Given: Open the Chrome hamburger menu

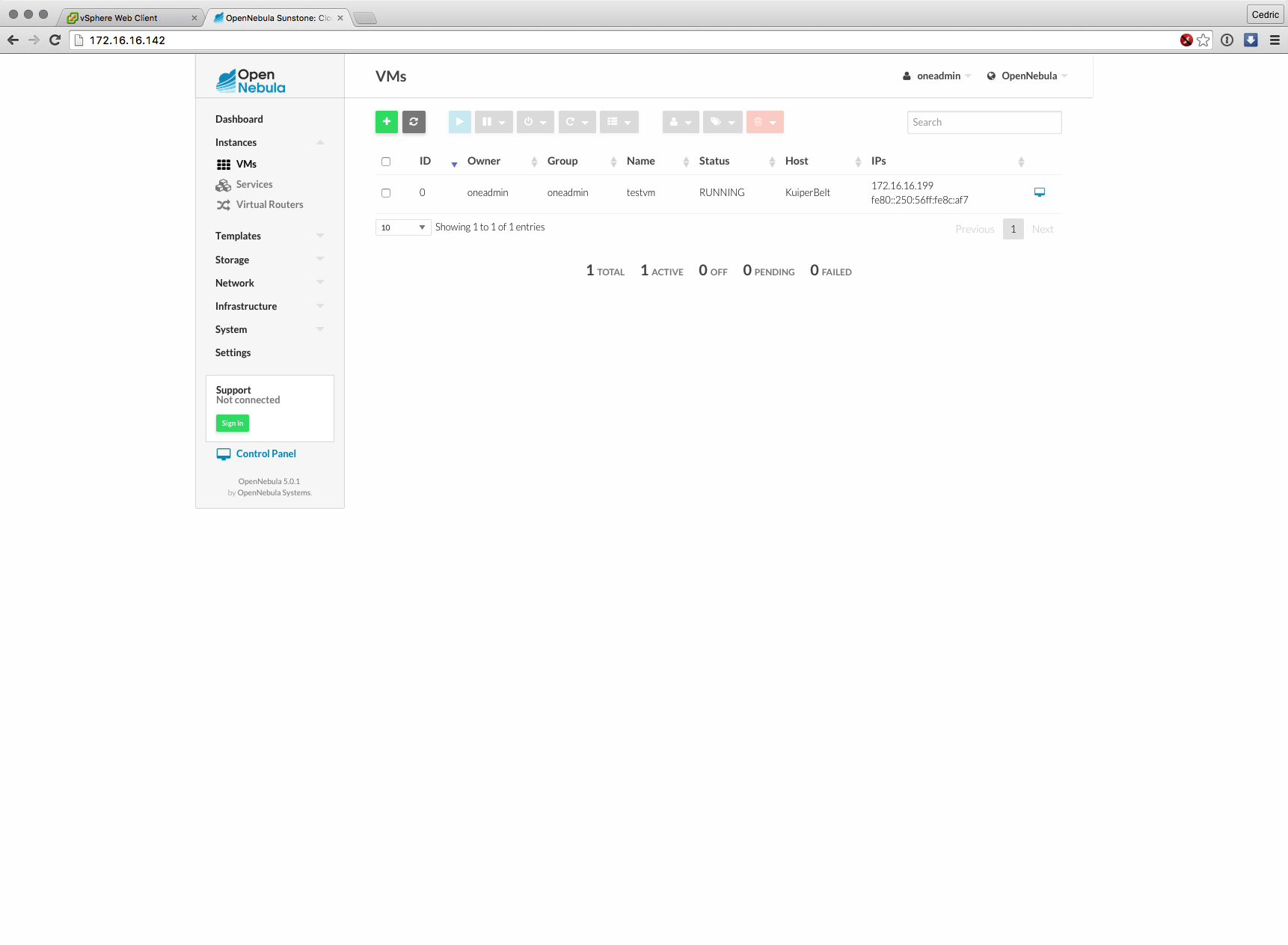Looking at the screenshot, I should coord(1275,40).
